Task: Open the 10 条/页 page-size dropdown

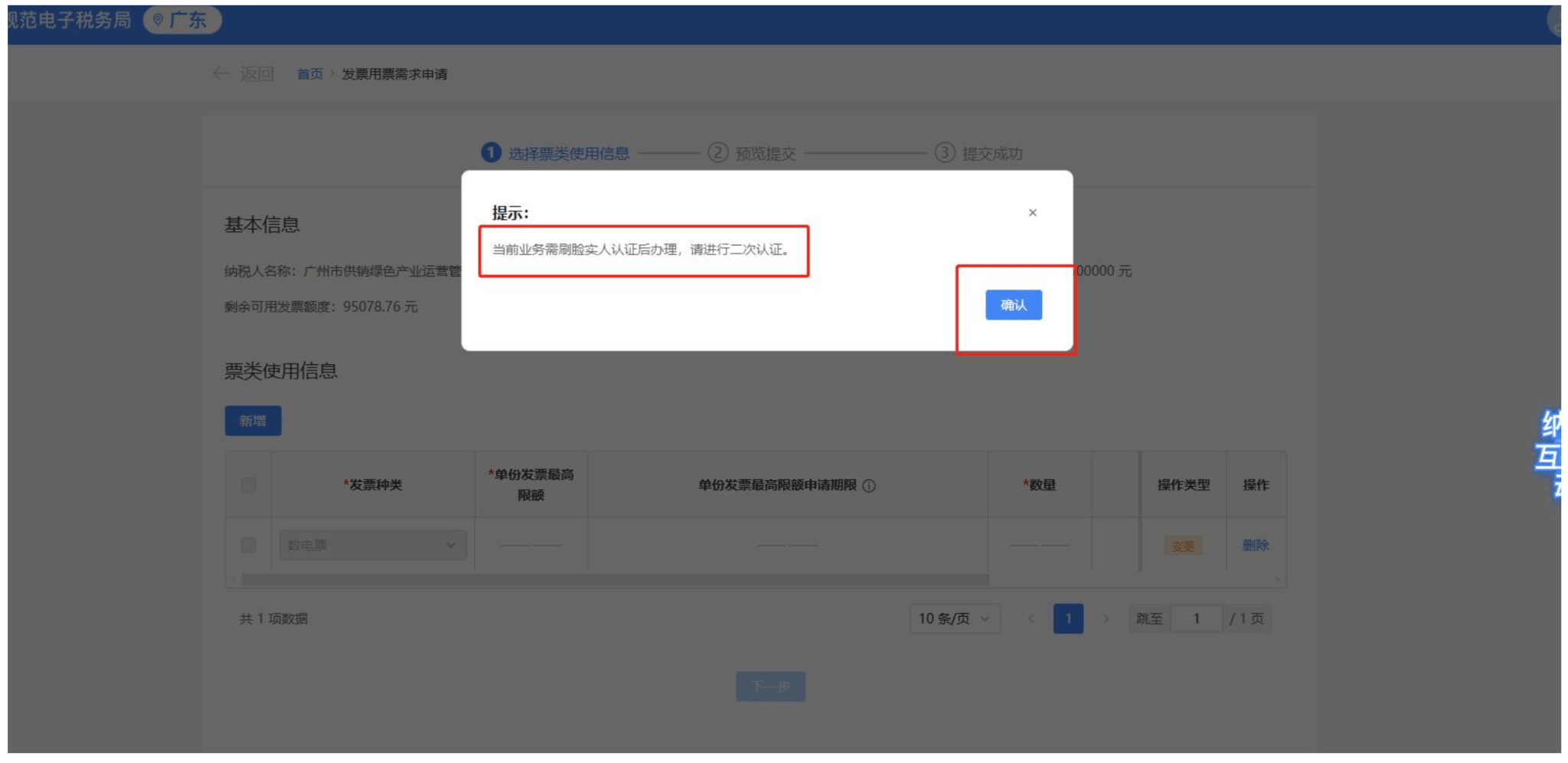Action: coord(955,620)
